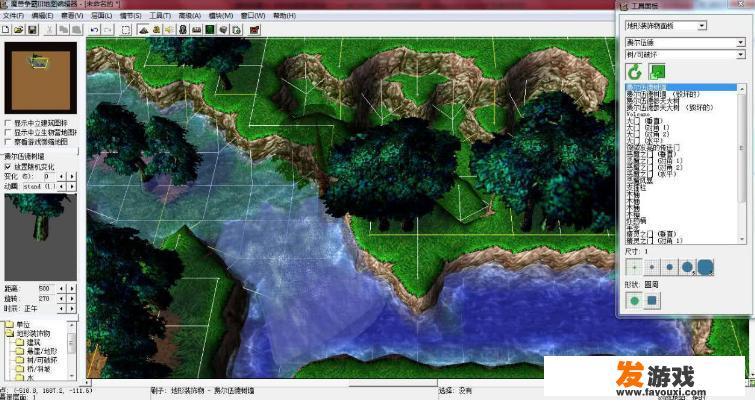Image resolution: width=755 pixels, height=406 pixels.
Task: Open 树/可破坏 category dropdown
Action: (x=741, y=55)
